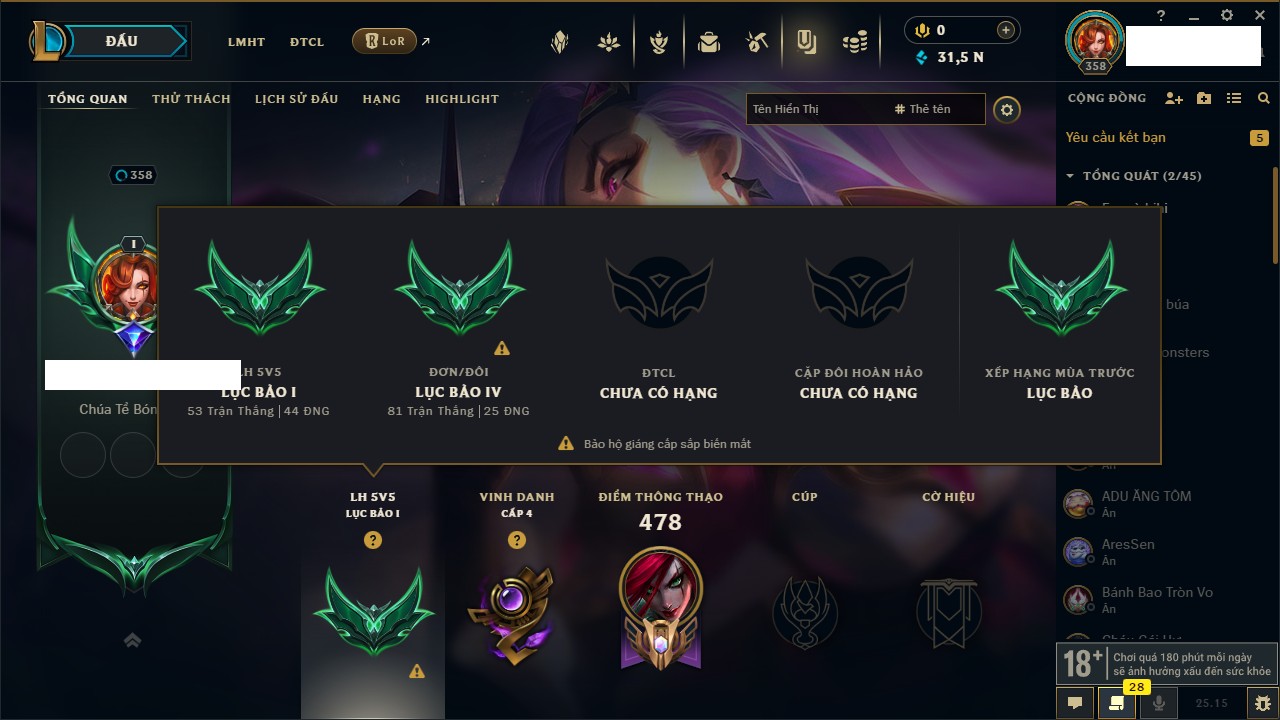Switch to the THỬ THÁCH tab

click(x=191, y=99)
